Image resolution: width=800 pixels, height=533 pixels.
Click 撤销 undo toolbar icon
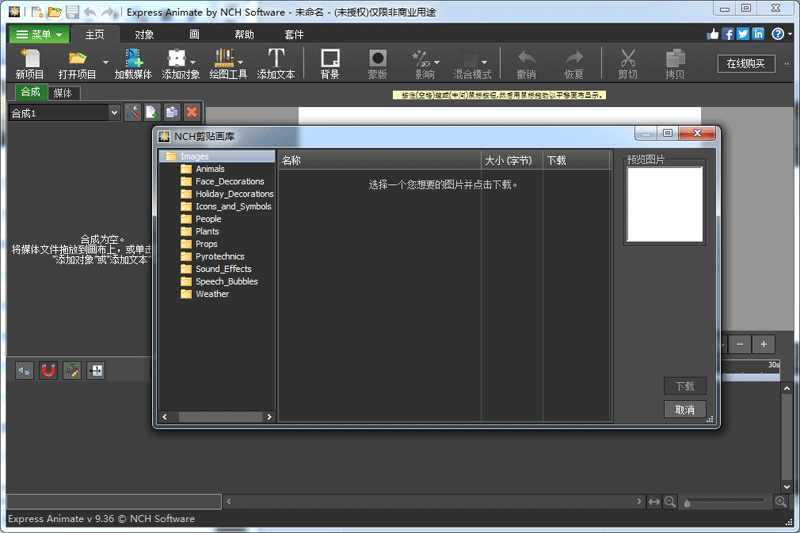click(526, 64)
